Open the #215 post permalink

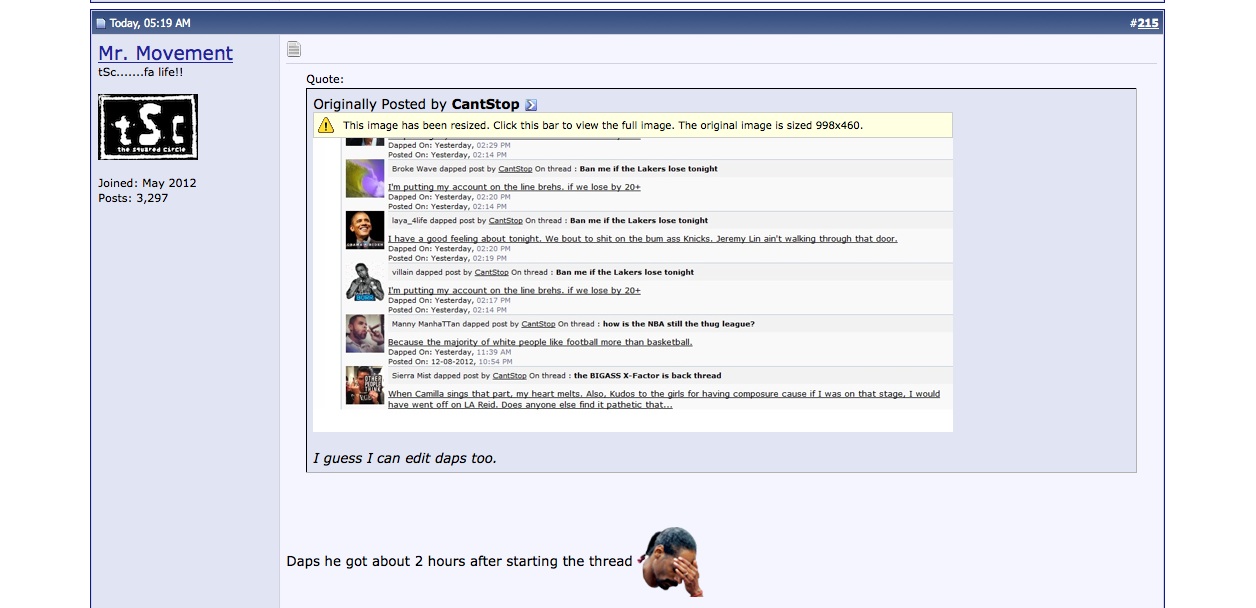point(1147,23)
